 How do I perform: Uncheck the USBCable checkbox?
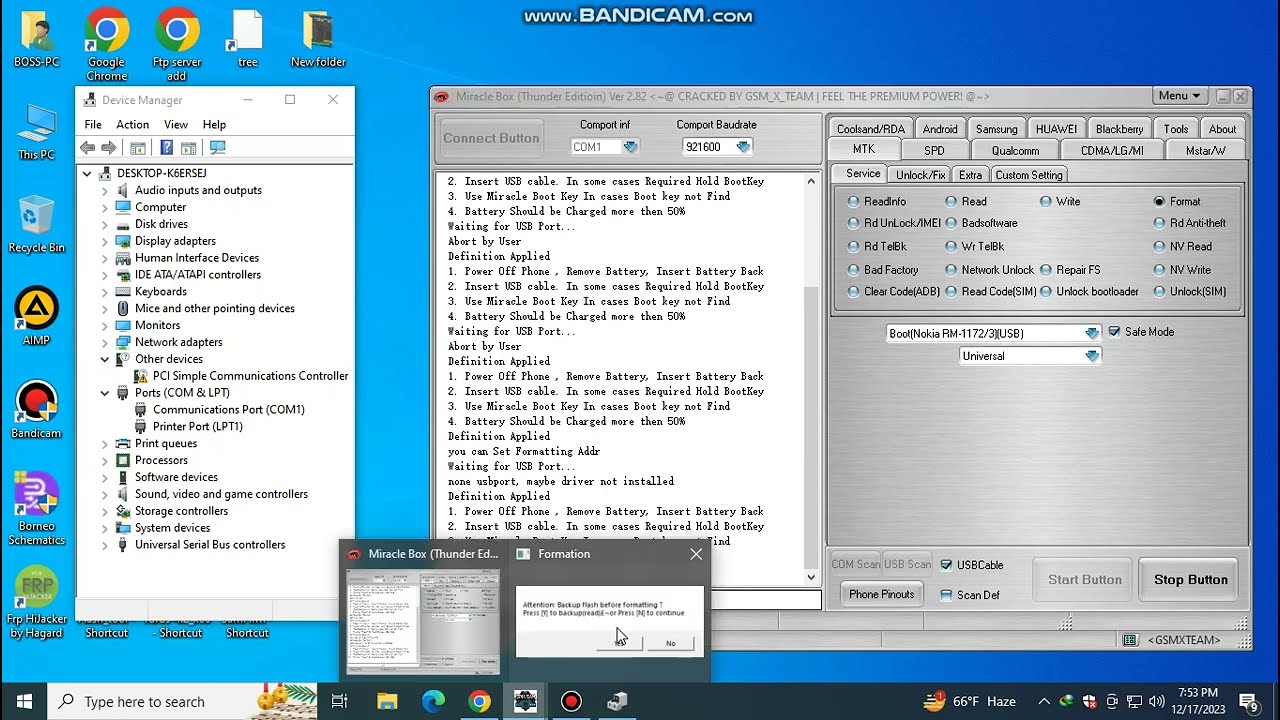coord(946,565)
